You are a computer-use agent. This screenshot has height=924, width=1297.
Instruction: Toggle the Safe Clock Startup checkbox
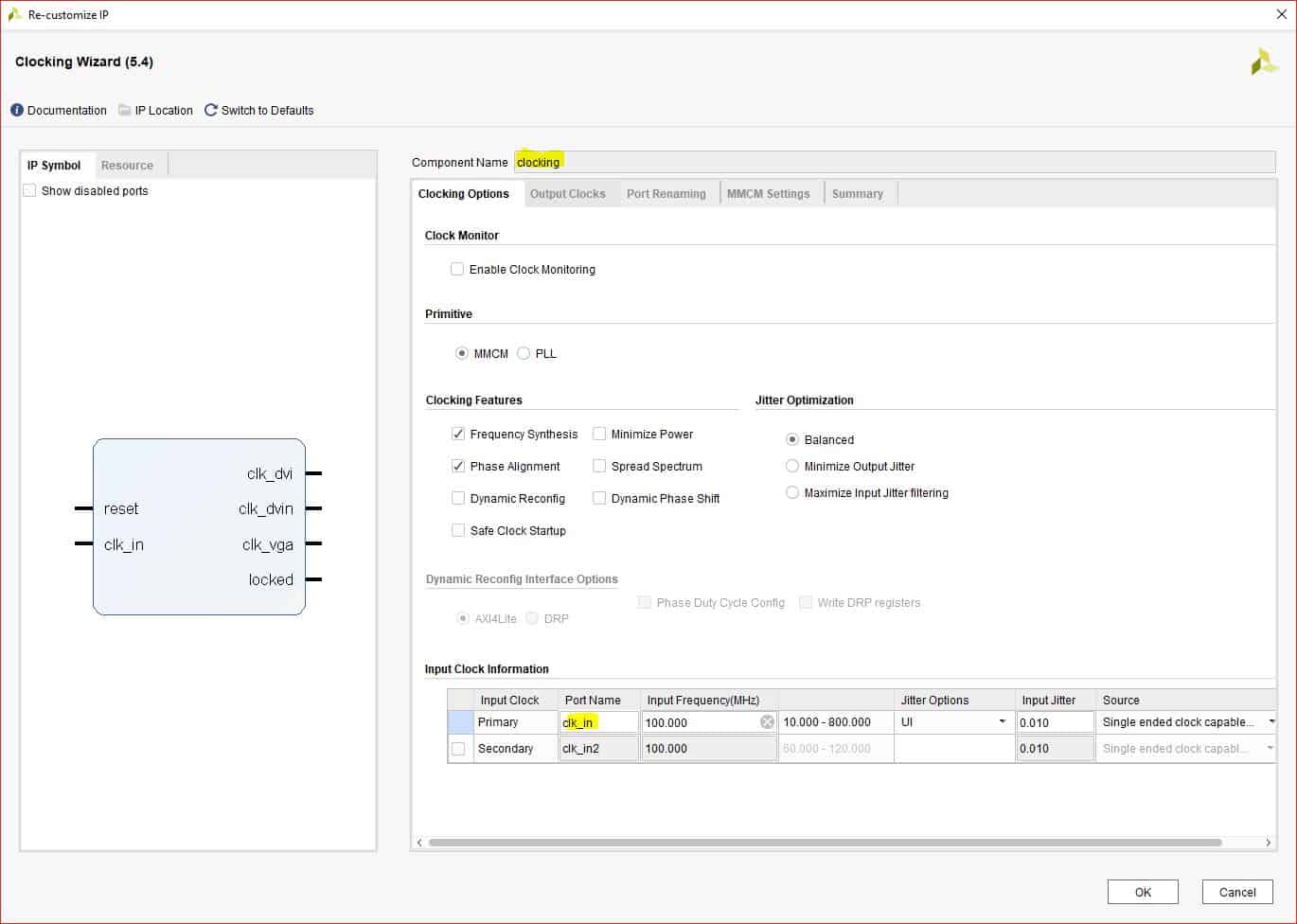(458, 530)
